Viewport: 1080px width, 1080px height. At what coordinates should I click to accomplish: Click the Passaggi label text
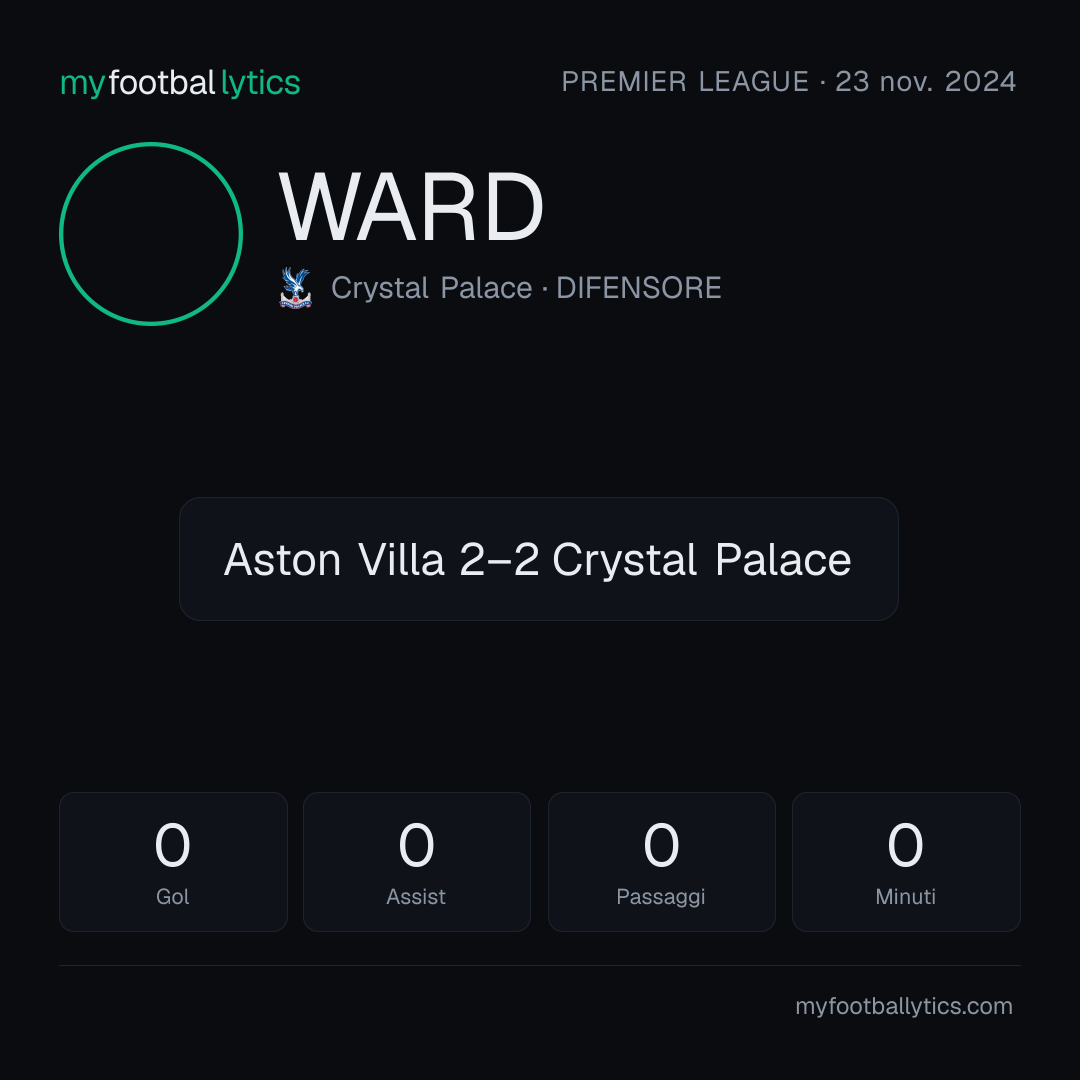661,897
